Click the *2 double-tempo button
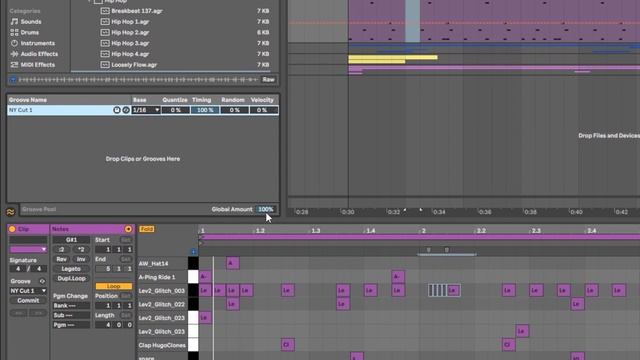Image resolution: width=640 pixels, height=360 pixels. (x=81, y=249)
